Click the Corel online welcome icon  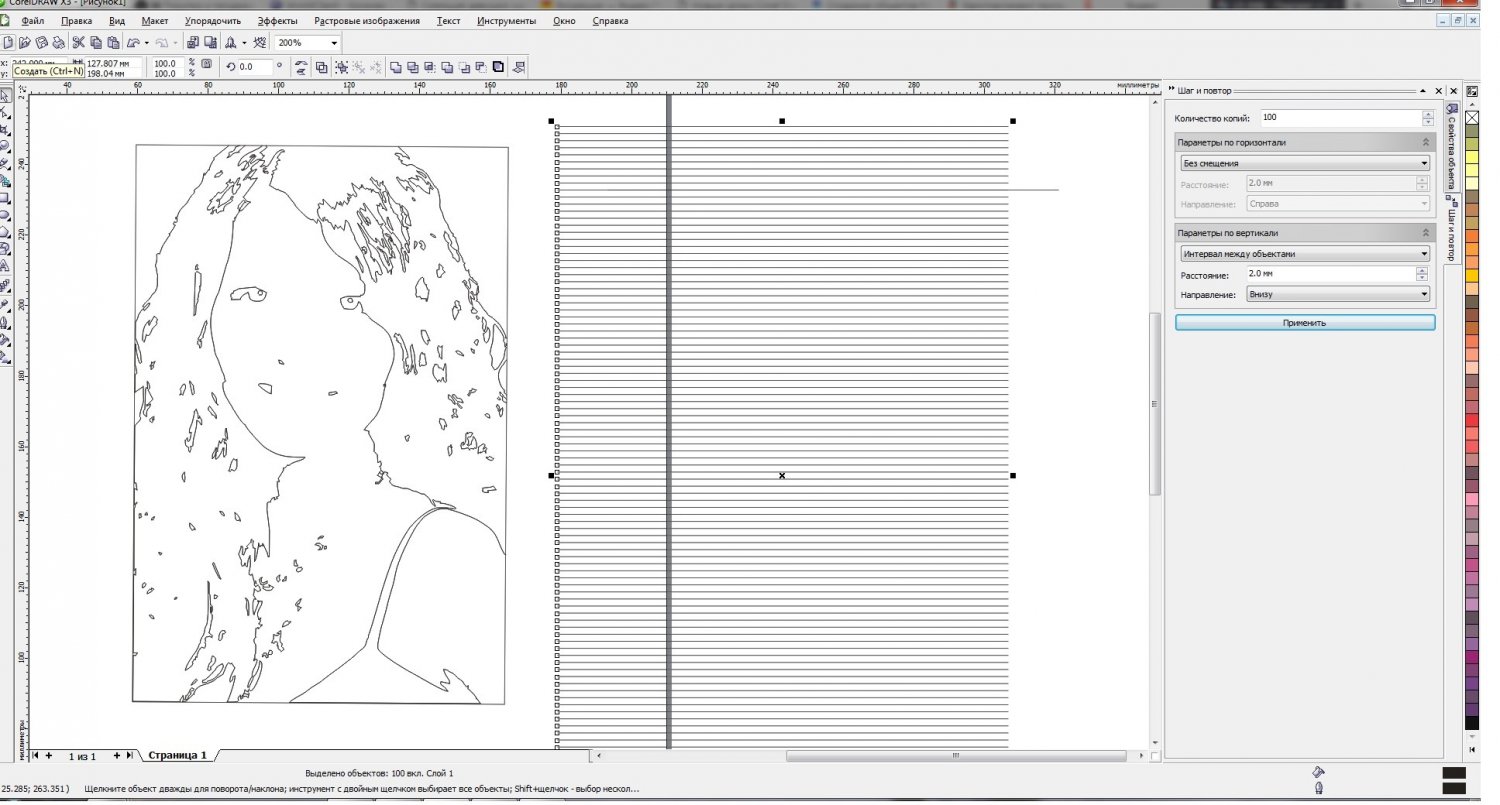pos(260,43)
